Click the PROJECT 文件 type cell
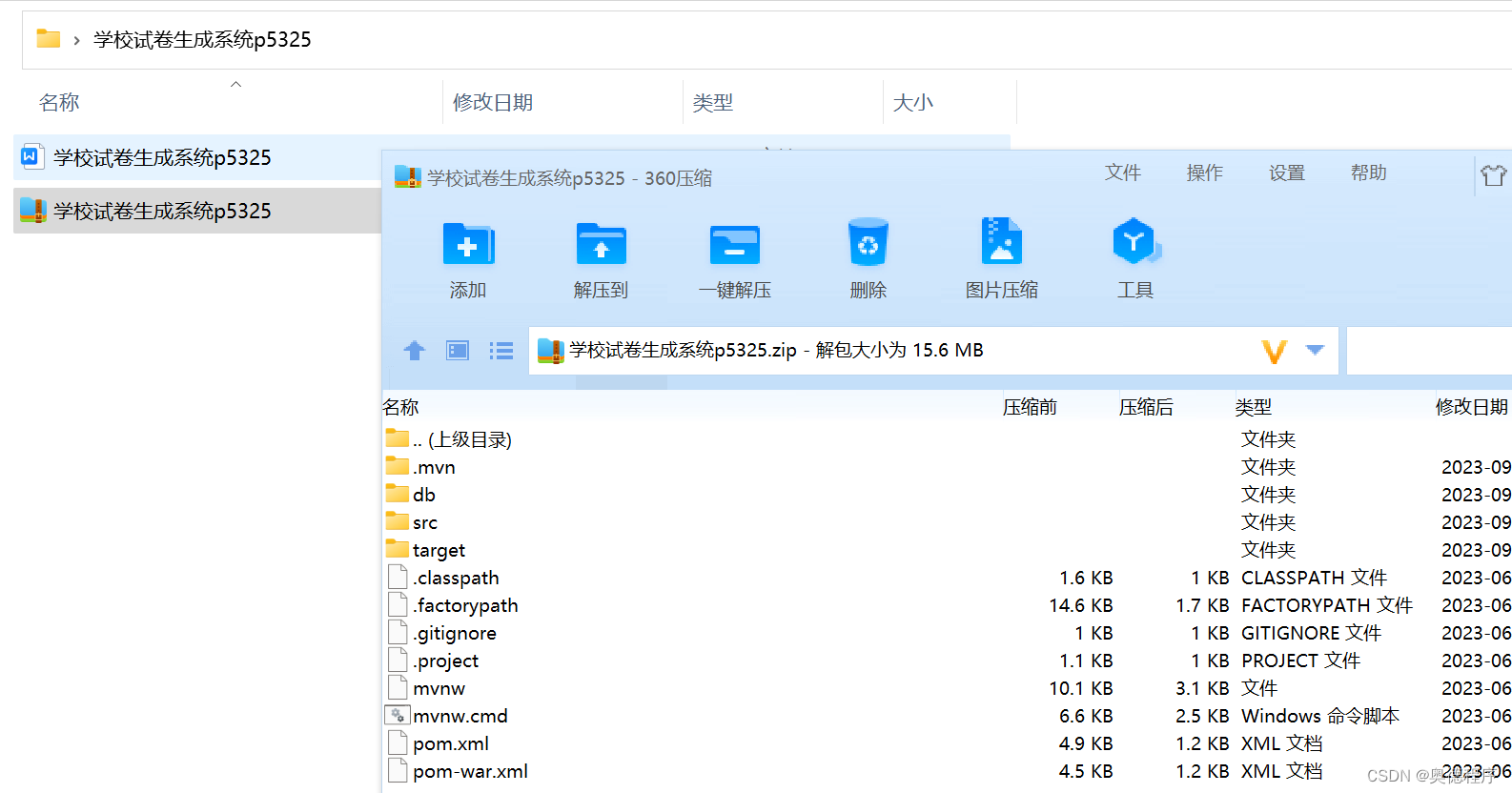 (x=1300, y=661)
